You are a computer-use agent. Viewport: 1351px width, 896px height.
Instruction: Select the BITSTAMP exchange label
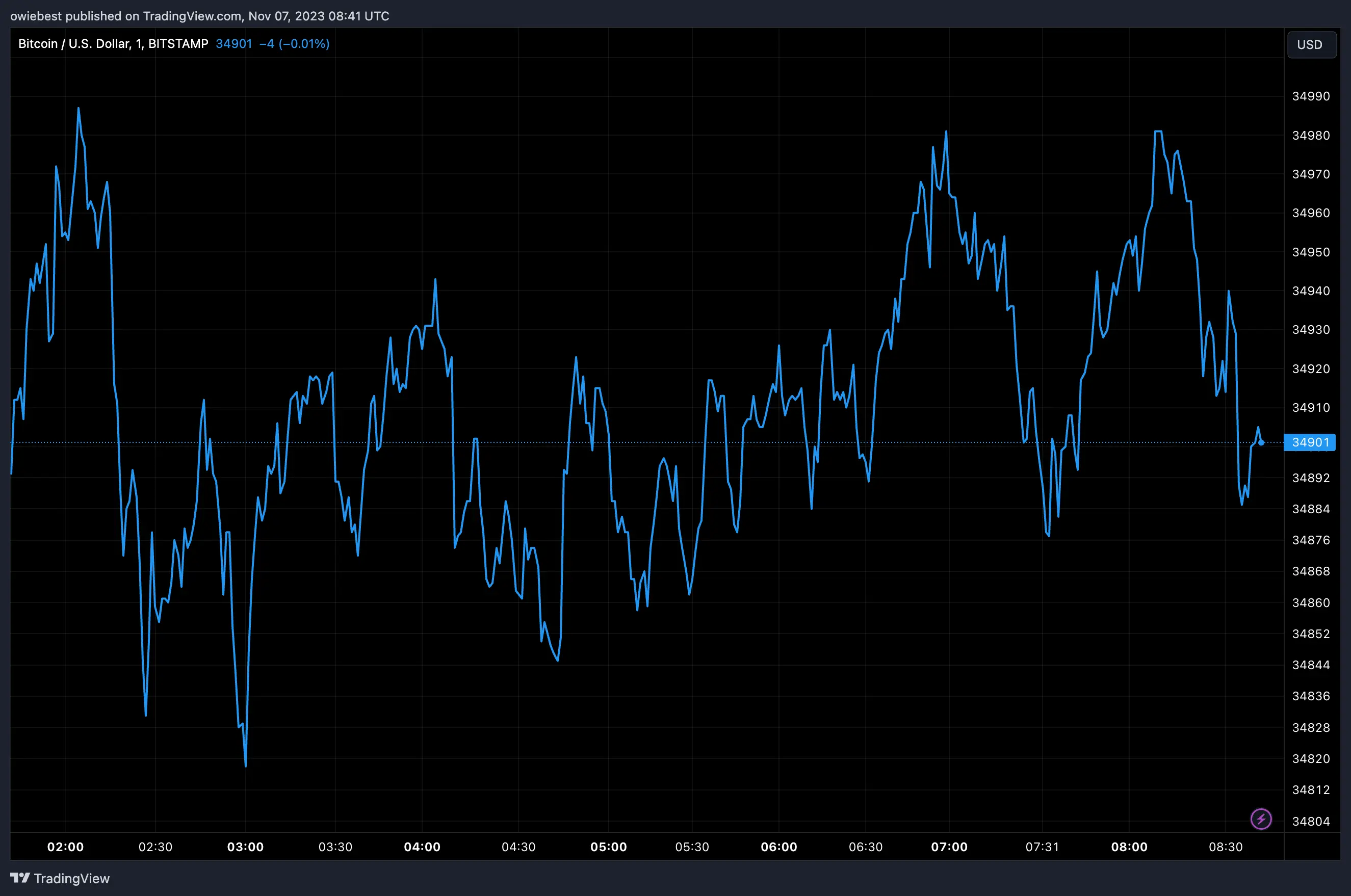(179, 43)
